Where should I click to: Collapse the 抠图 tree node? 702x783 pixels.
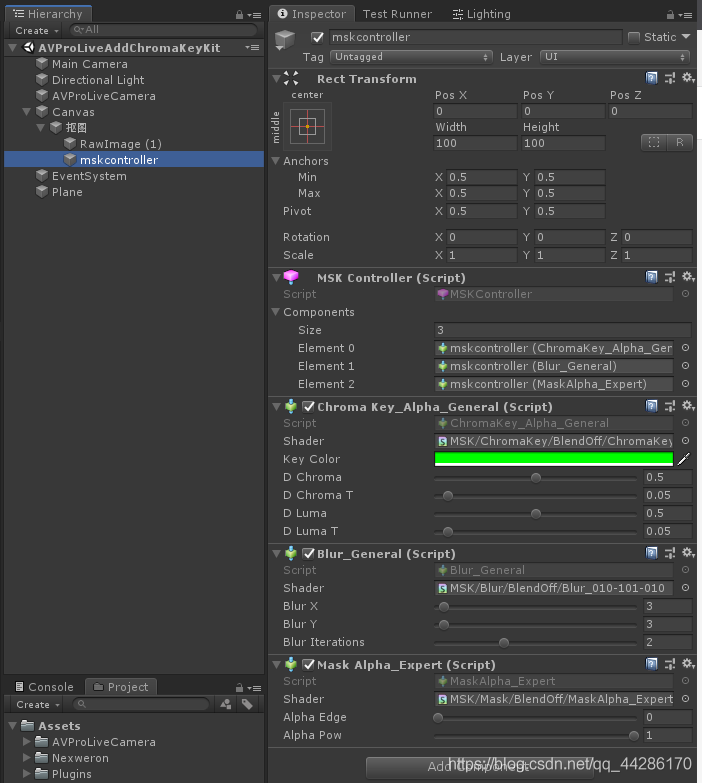pos(41,127)
